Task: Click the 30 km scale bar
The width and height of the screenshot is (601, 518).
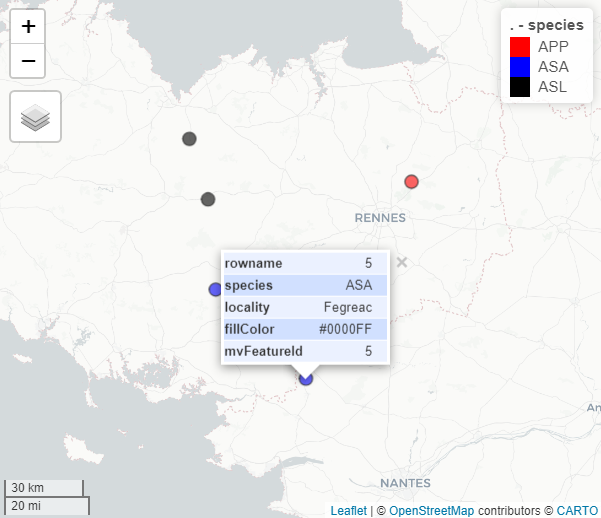Action: (x=44, y=488)
